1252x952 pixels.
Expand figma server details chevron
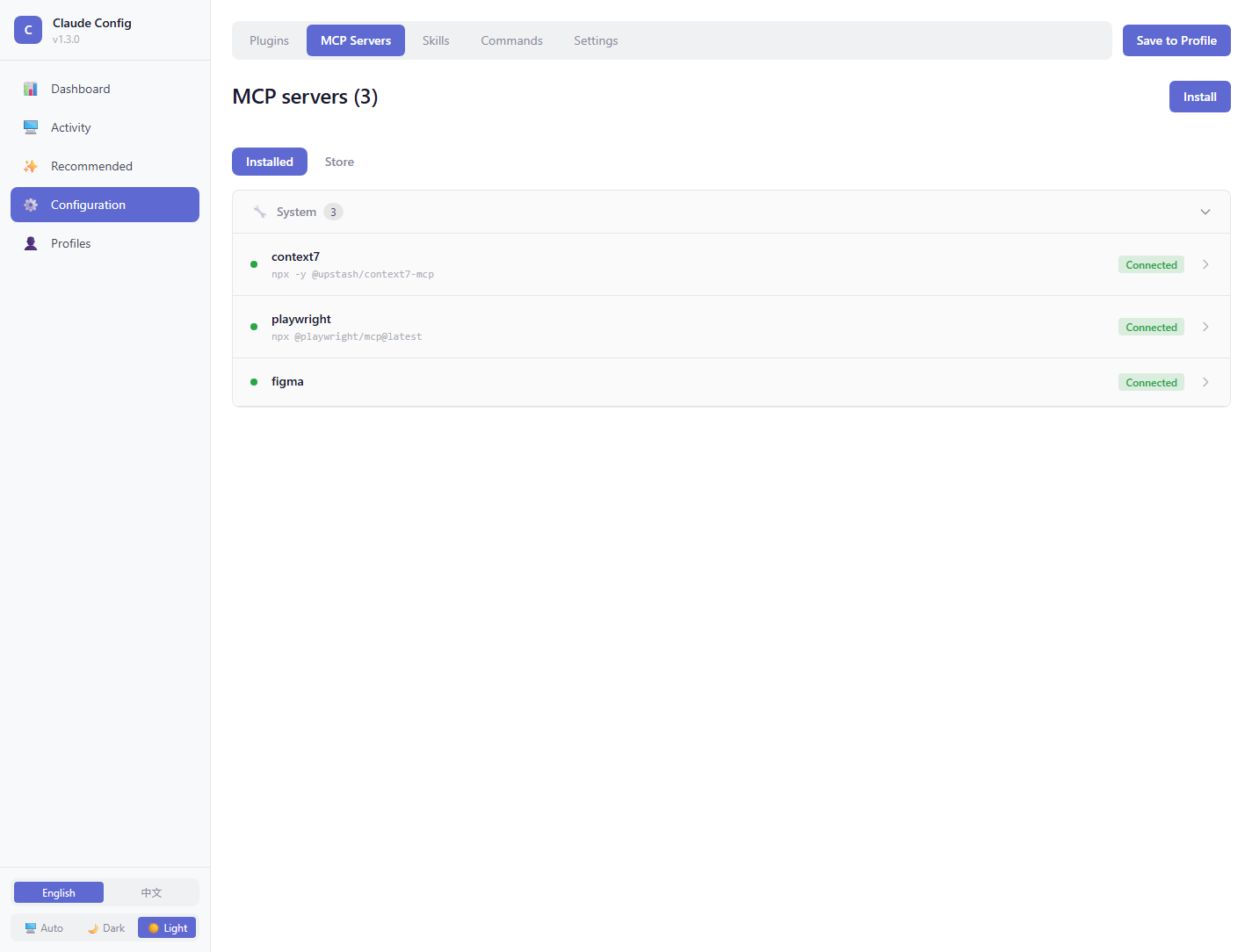[x=1205, y=382]
